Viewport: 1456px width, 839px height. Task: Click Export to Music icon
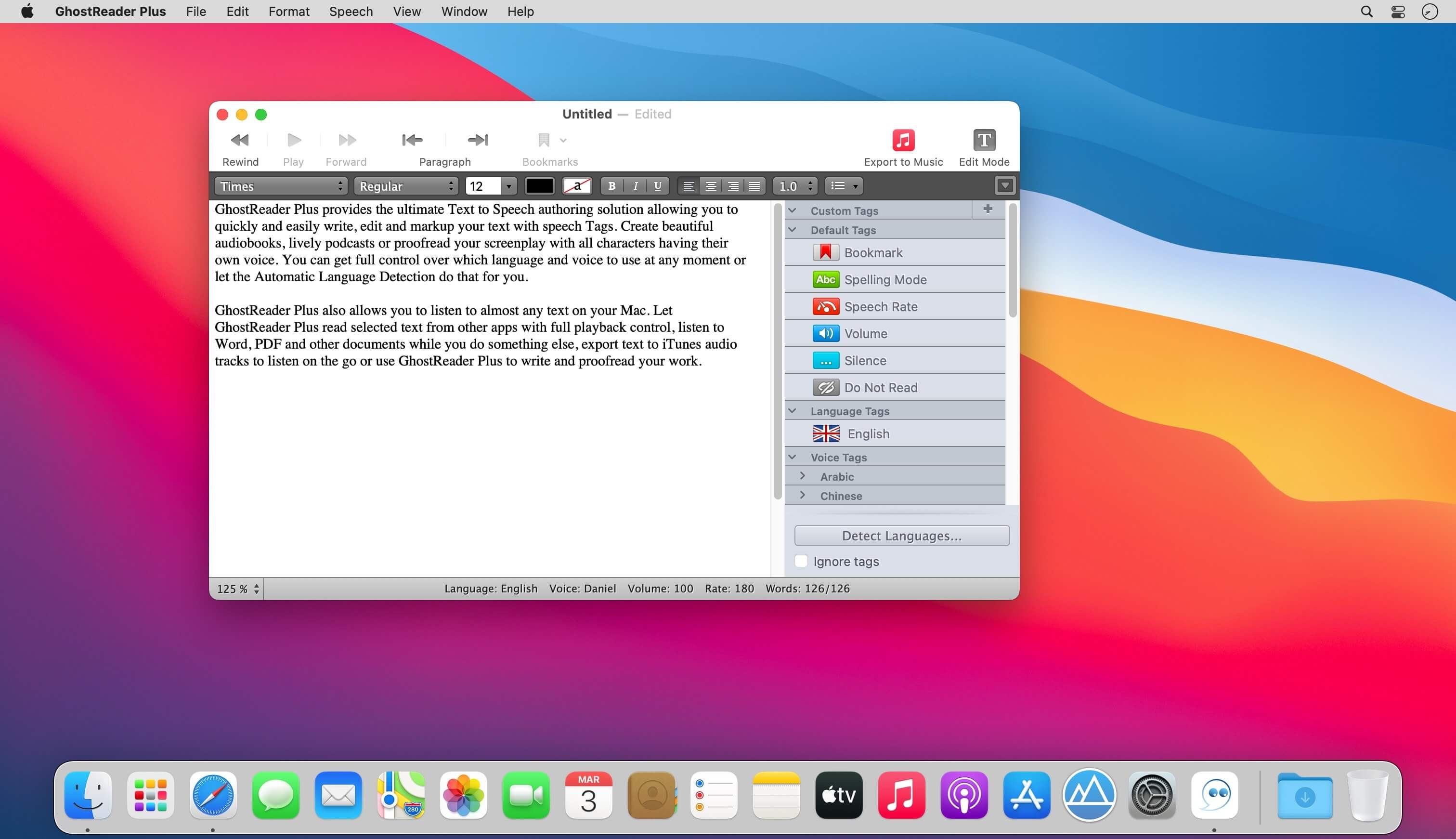coord(903,140)
